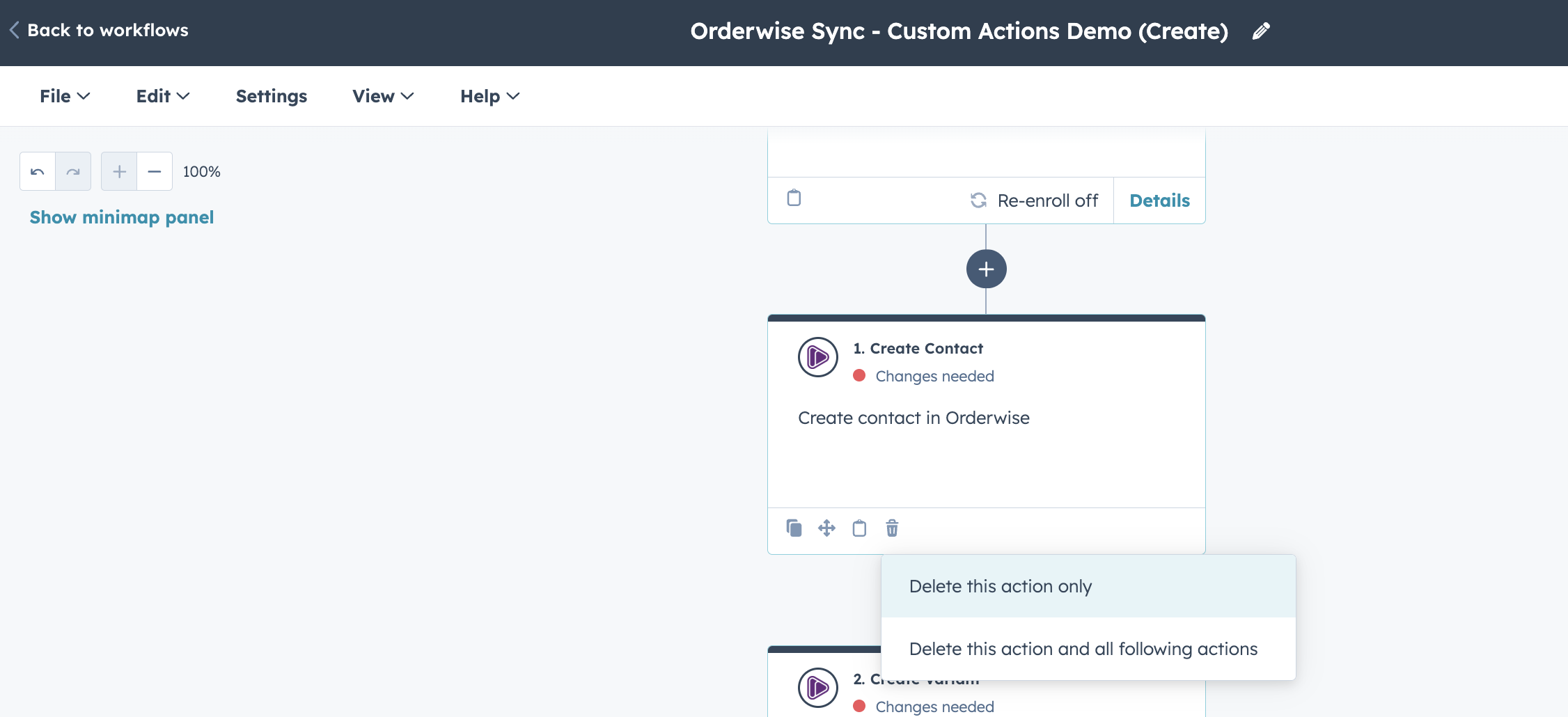
Task: Click the 1. Create Contact action title
Action: pyautogui.click(x=918, y=348)
